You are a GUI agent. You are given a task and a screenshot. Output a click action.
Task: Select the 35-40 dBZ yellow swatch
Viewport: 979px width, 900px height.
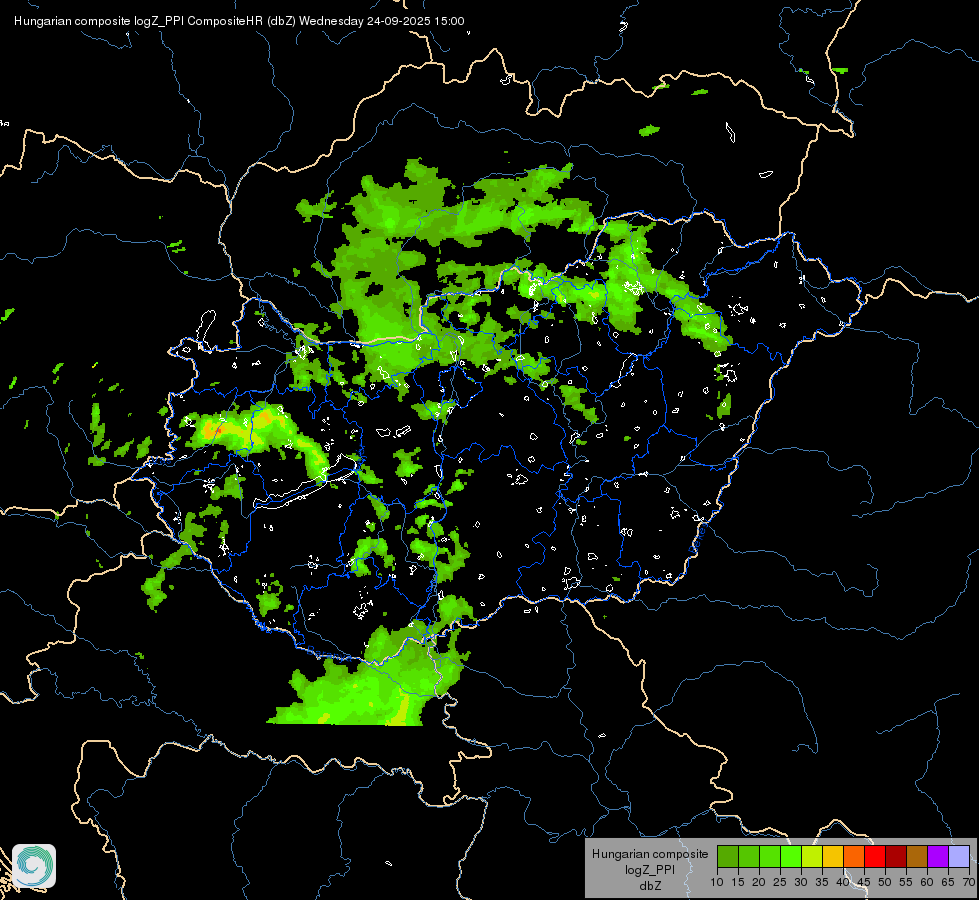pos(833,857)
